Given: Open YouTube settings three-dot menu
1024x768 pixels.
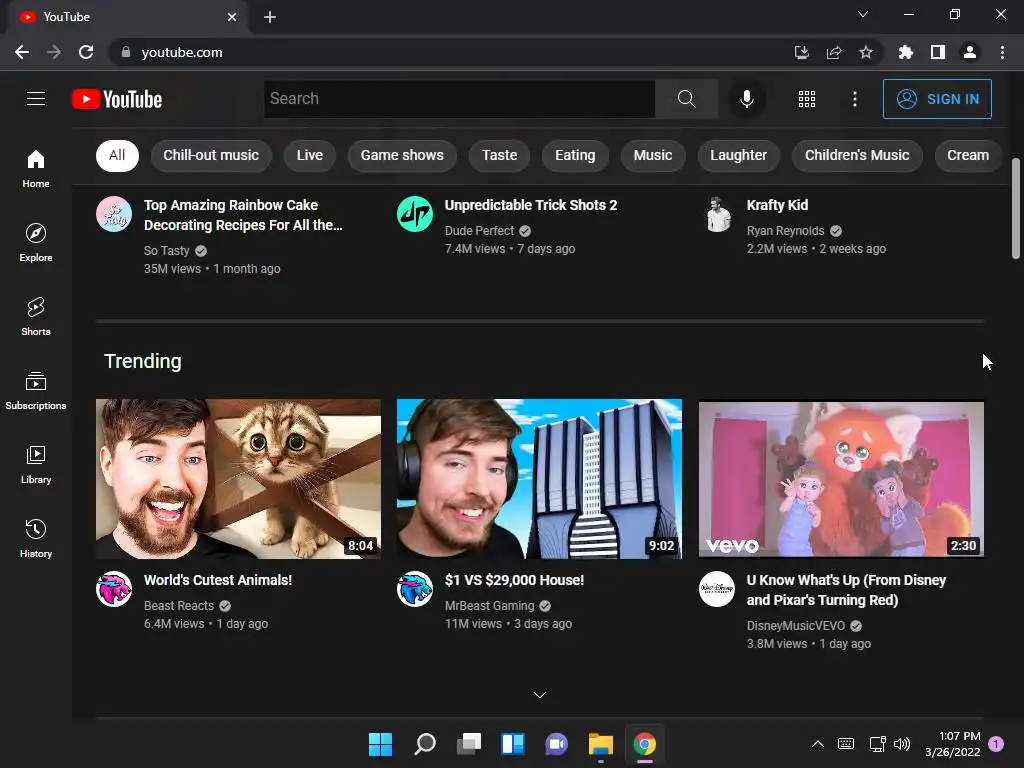Looking at the screenshot, I should (x=855, y=99).
